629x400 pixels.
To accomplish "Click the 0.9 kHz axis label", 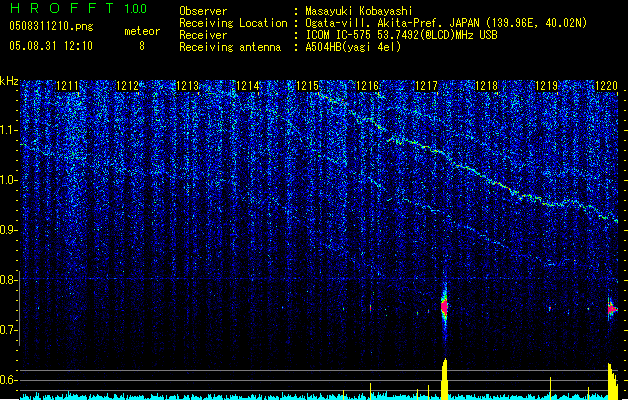I will pyautogui.click(x=9, y=230).
